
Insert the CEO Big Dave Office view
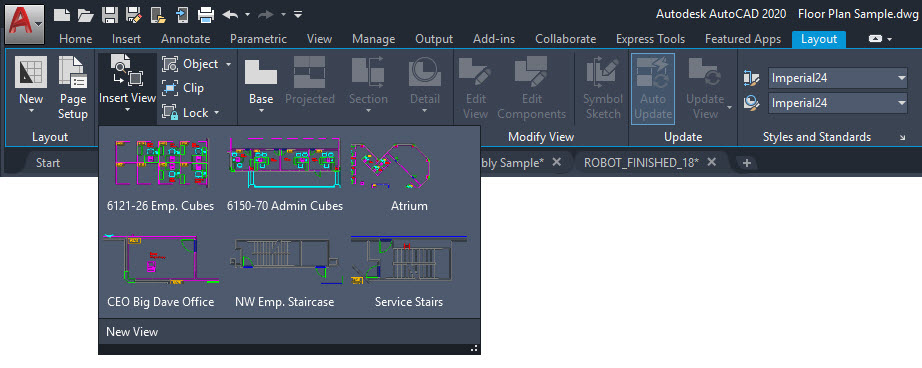[x=161, y=270]
